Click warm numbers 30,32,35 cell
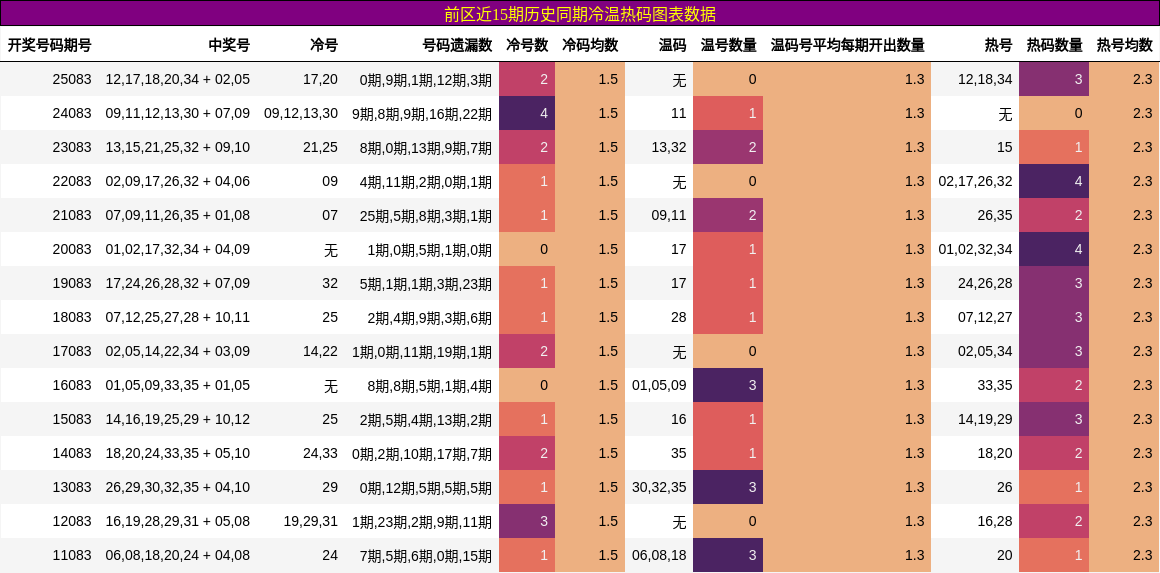The height and width of the screenshot is (573, 1160). point(659,487)
